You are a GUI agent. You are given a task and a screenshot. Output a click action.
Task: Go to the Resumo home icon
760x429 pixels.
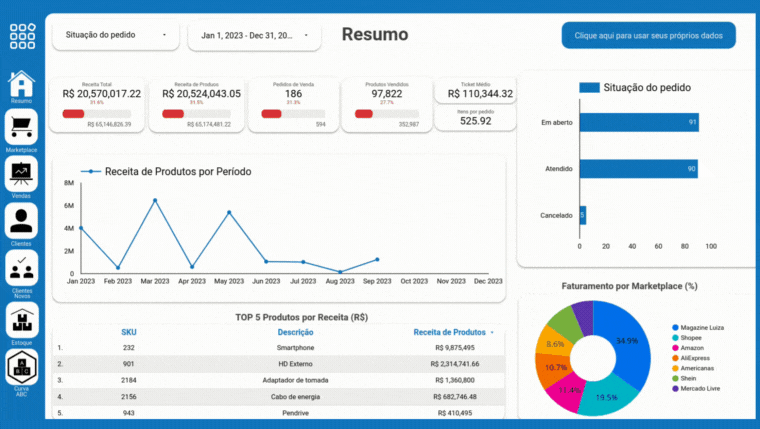click(x=21, y=84)
